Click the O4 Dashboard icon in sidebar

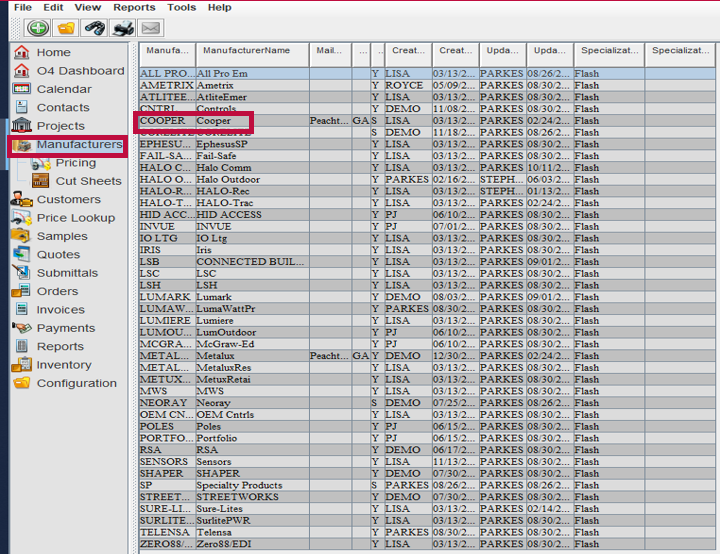pos(22,71)
